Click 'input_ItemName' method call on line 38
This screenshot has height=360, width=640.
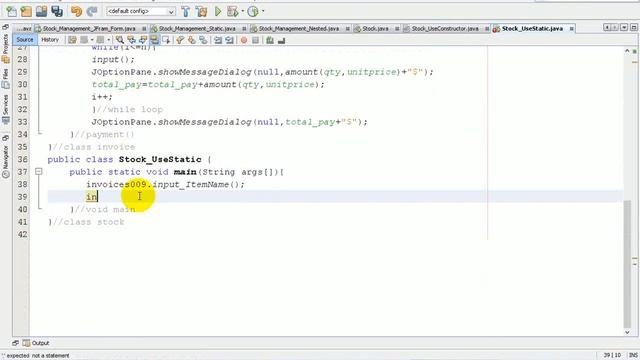point(191,184)
